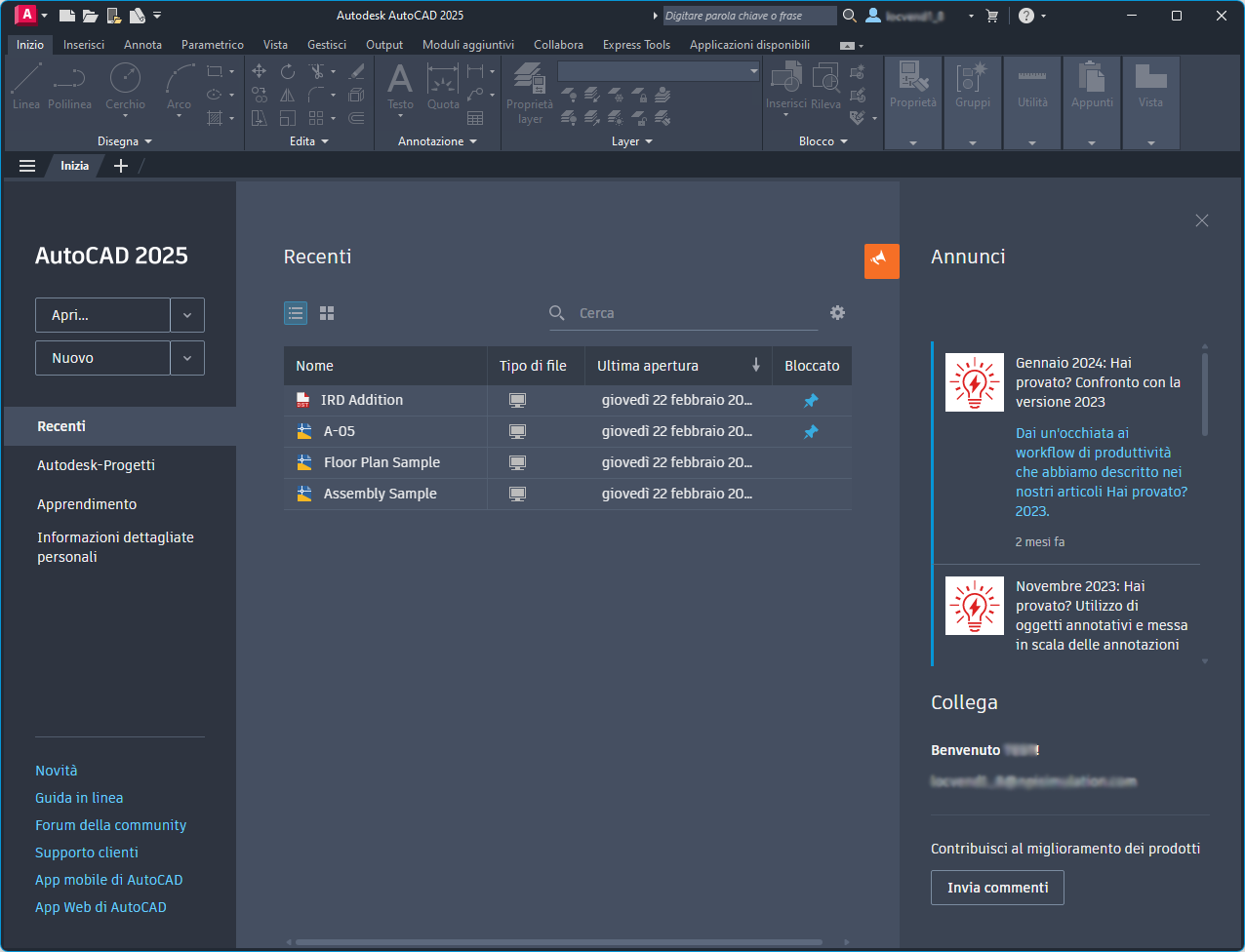Click the Open from Web & Mobile icon
The width and height of the screenshot is (1245, 952).
(114, 16)
